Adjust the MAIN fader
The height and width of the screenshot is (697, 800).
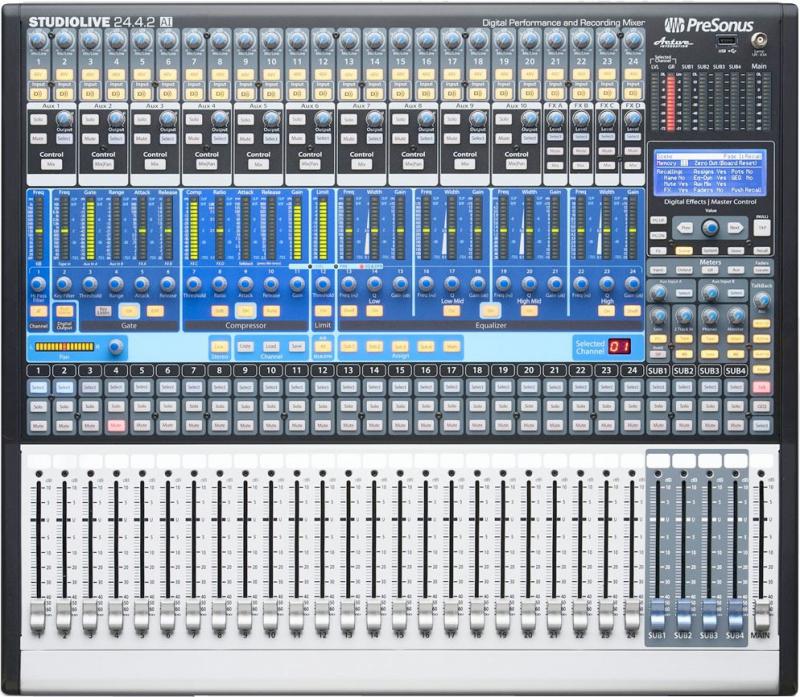coord(761,616)
